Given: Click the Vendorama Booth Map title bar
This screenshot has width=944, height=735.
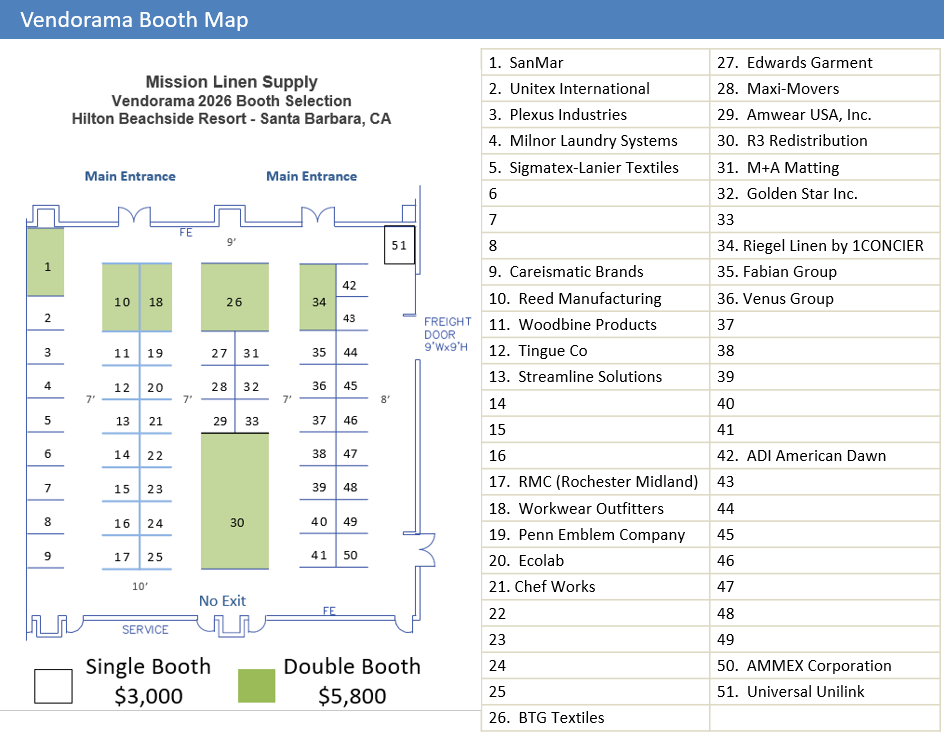Looking at the screenshot, I should [134, 19].
